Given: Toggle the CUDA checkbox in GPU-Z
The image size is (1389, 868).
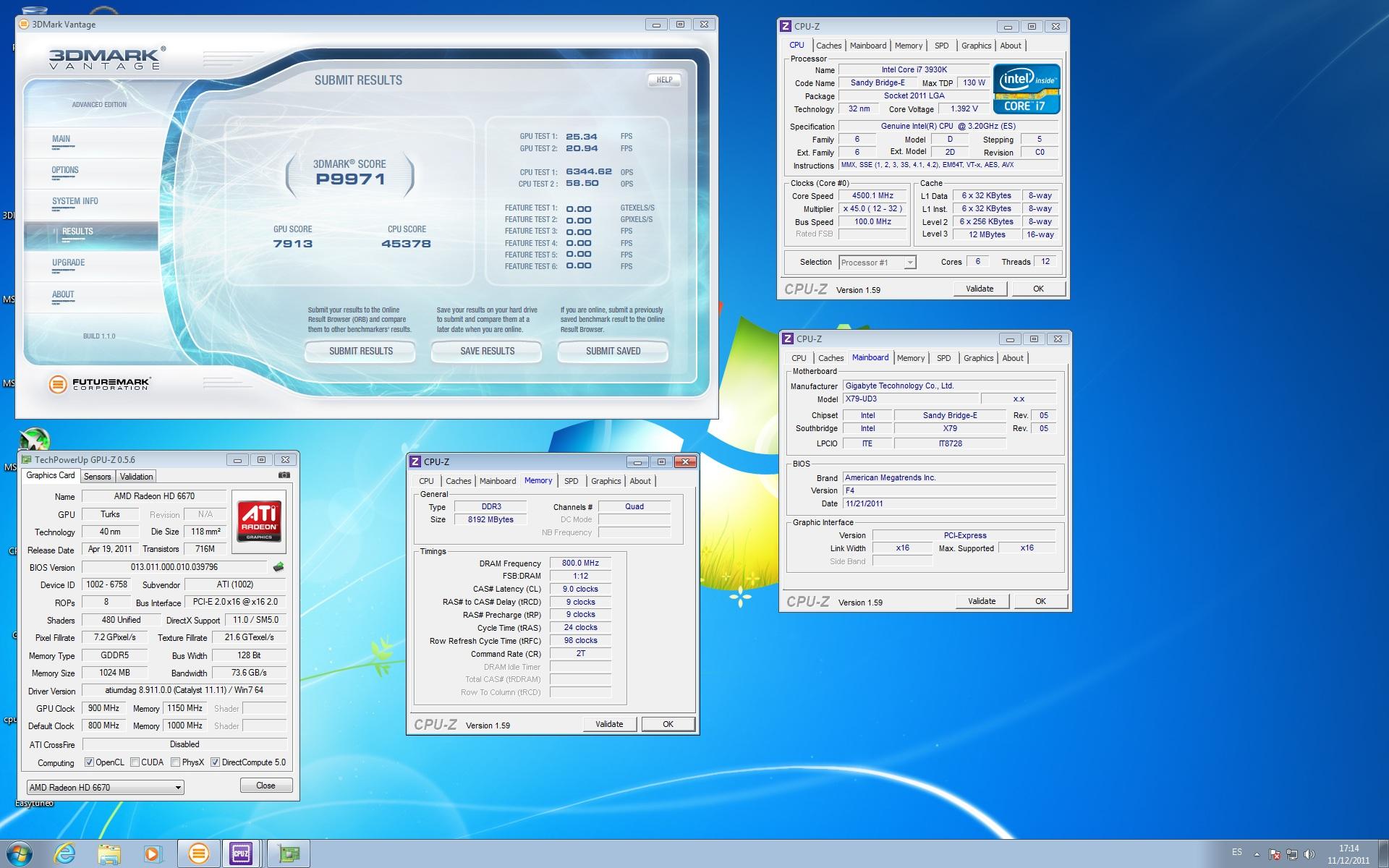Looking at the screenshot, I should click(x=135, y=762).
